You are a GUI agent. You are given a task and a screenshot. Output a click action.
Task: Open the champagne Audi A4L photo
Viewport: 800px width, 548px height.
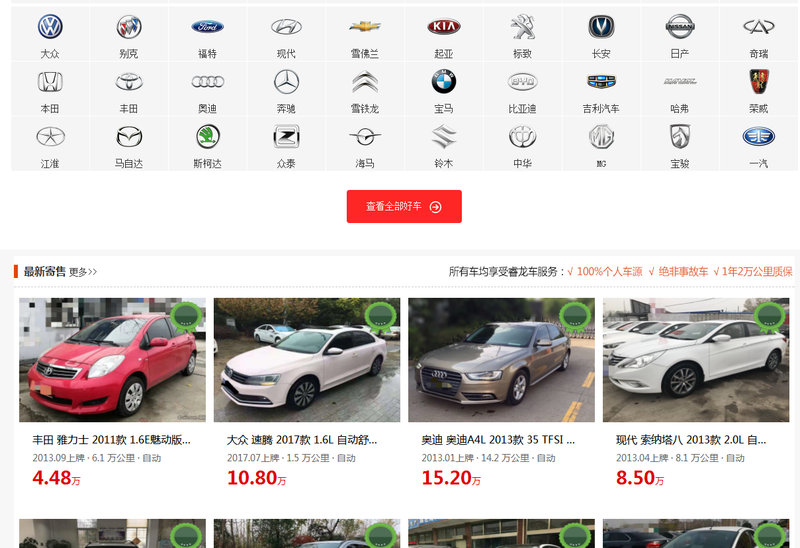point(502,360)
